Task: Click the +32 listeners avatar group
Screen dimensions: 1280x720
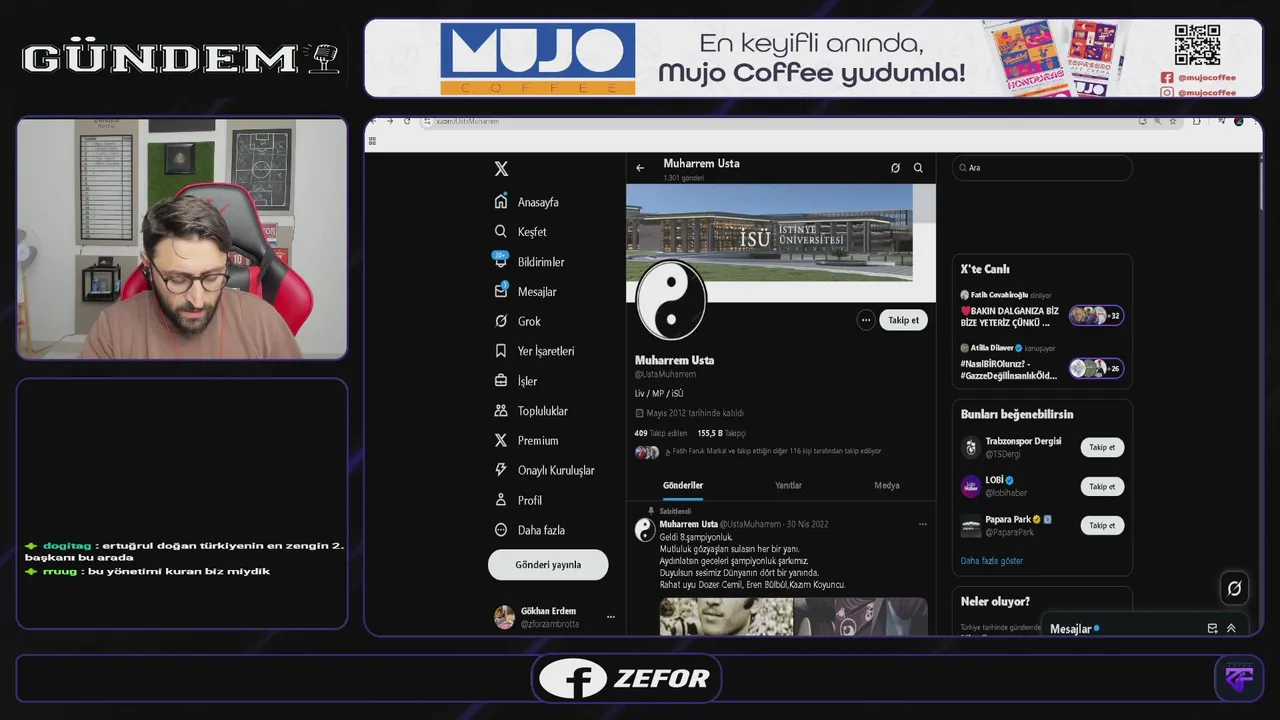Action: click(x=1096, y=316)
